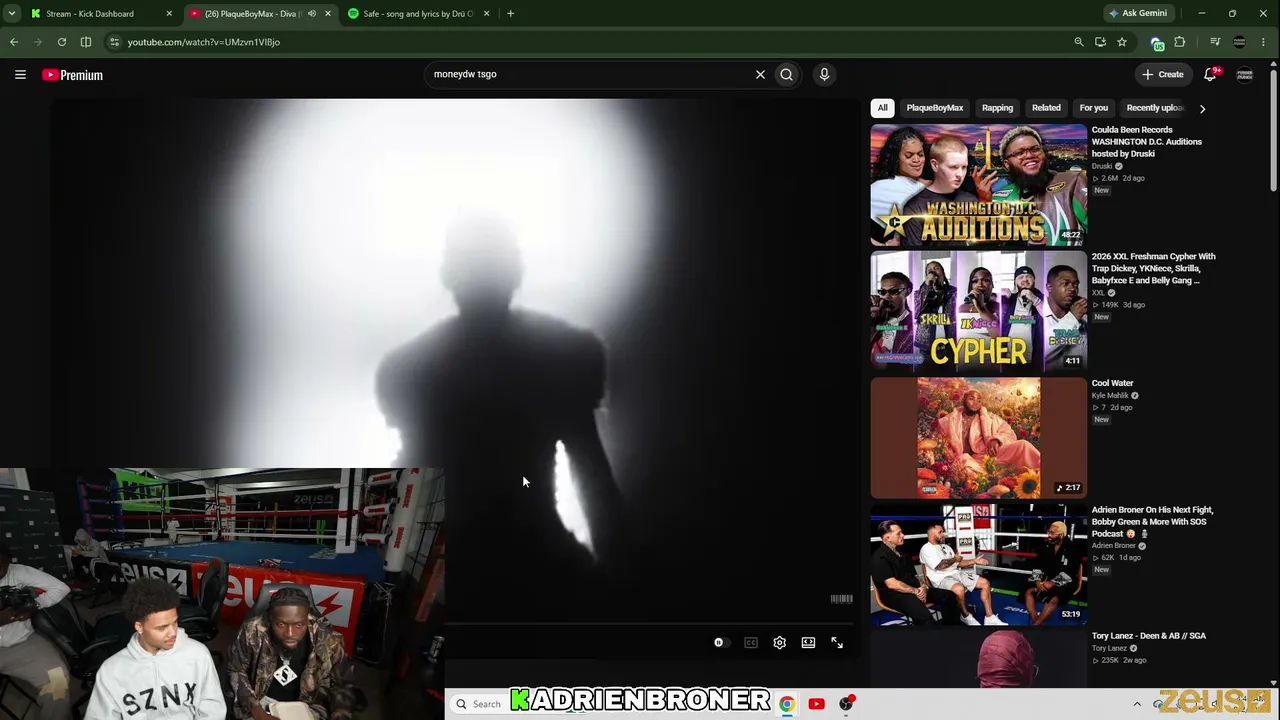Viewport: 1280px width, 720px height.
Task: Open video player settings gear
Action: [780, 643]
